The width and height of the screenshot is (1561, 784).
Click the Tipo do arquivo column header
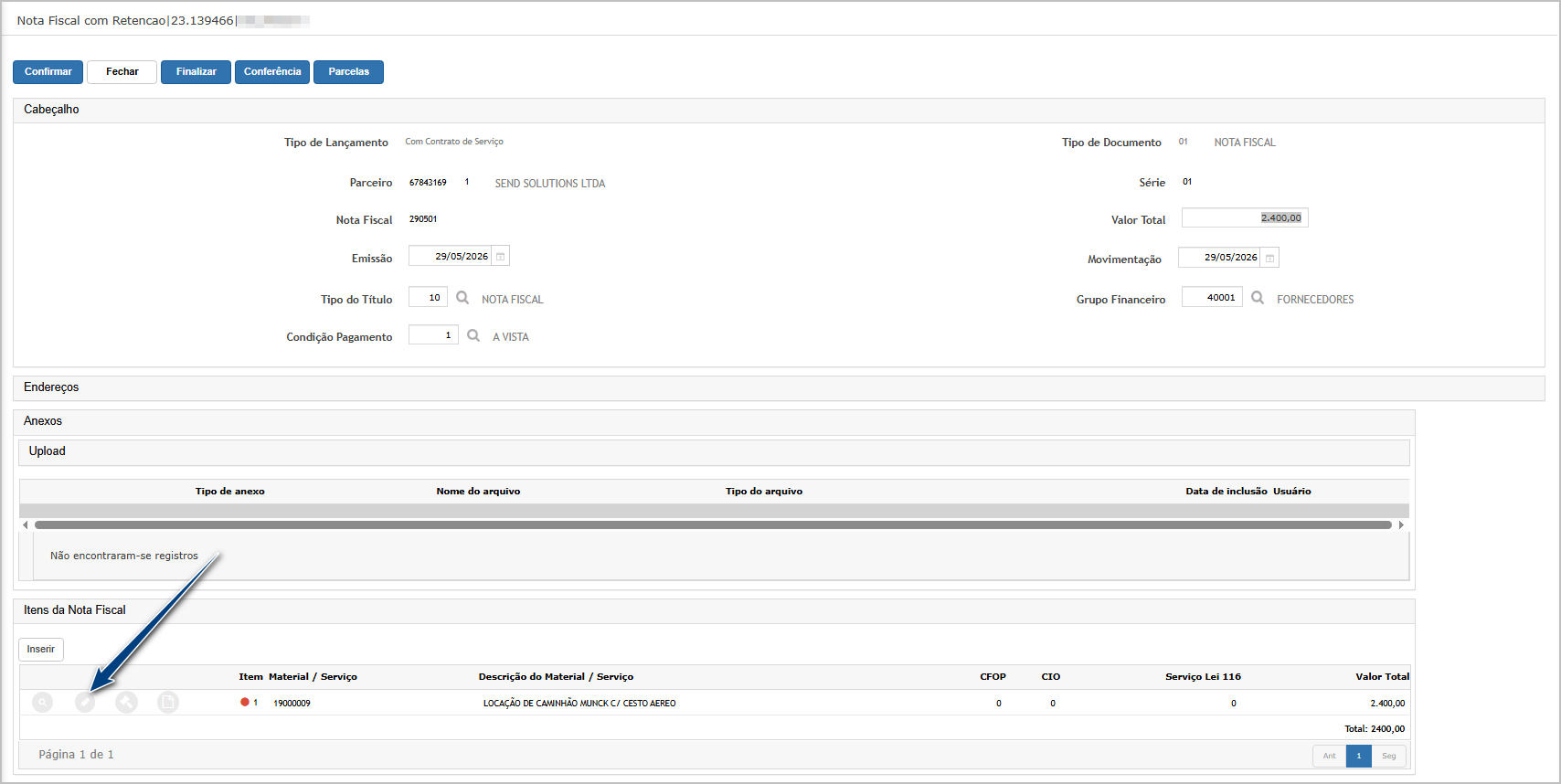pyautogui.click(x=764, y=492)
